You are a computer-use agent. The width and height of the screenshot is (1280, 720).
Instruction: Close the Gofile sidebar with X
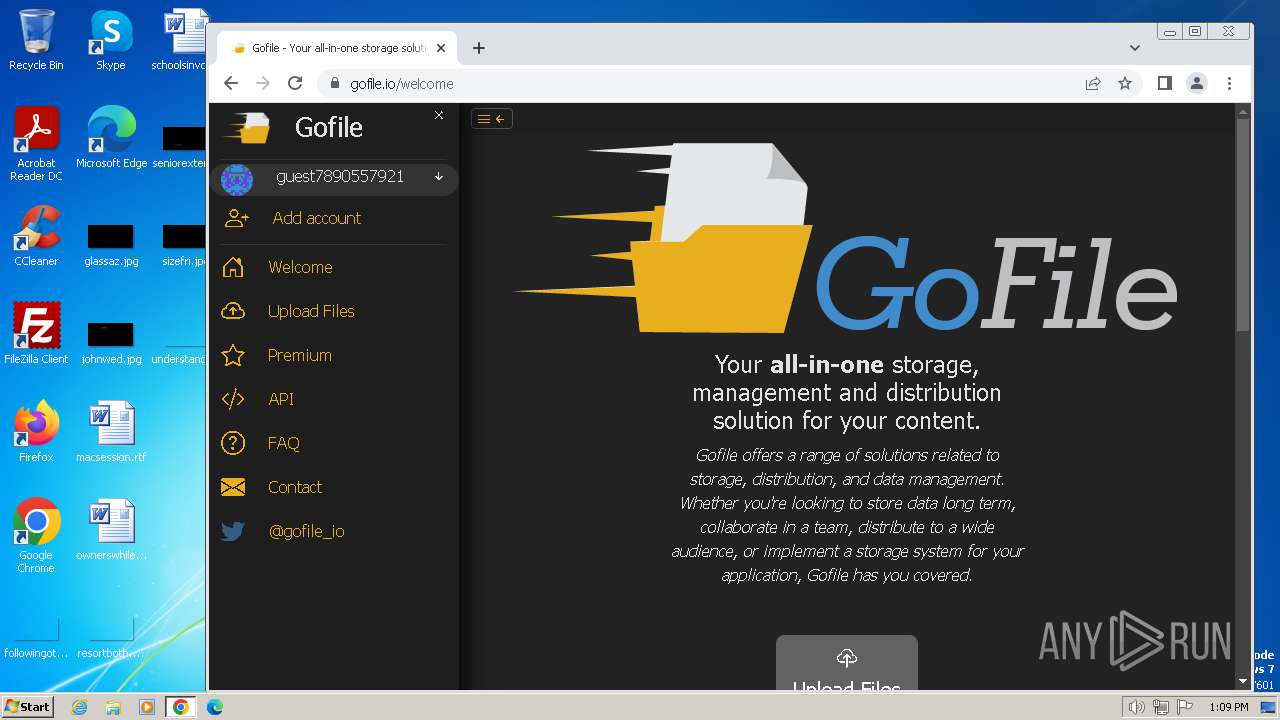coord(439,115)
